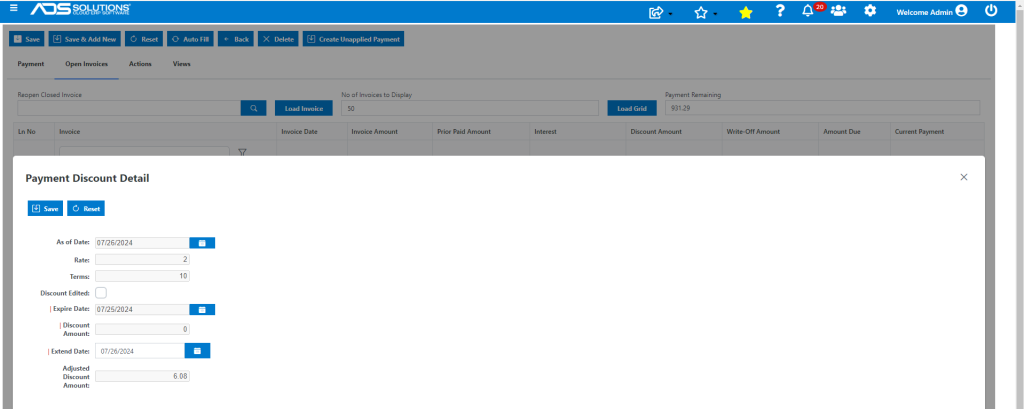Click the Load Invoice button
Image resolution: width=1024 pixels, height=409 pixels.
pyautogui.click(x=304, y=108)
